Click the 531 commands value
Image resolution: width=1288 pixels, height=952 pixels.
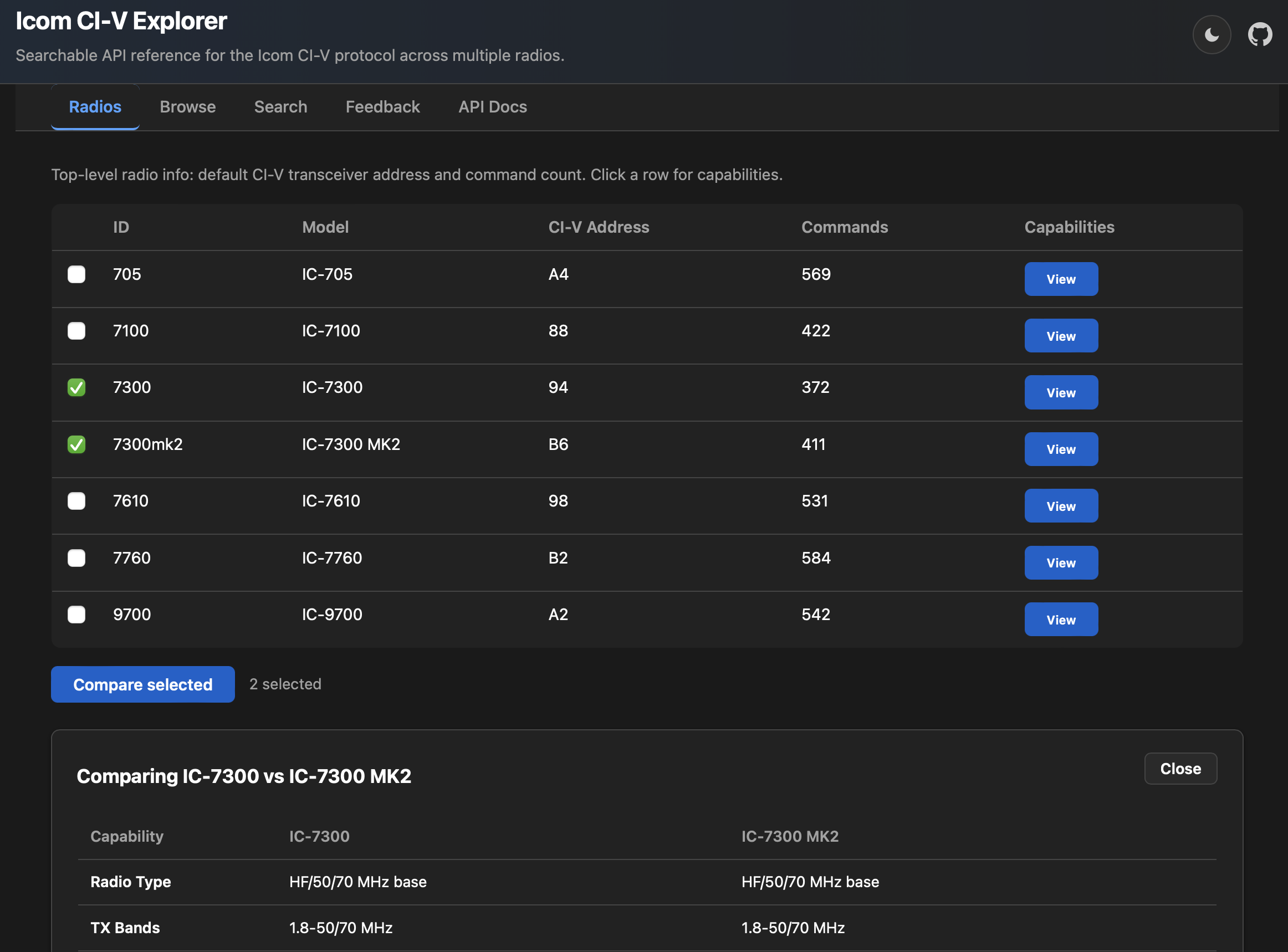pyautogui.click(x=815, y=501)
